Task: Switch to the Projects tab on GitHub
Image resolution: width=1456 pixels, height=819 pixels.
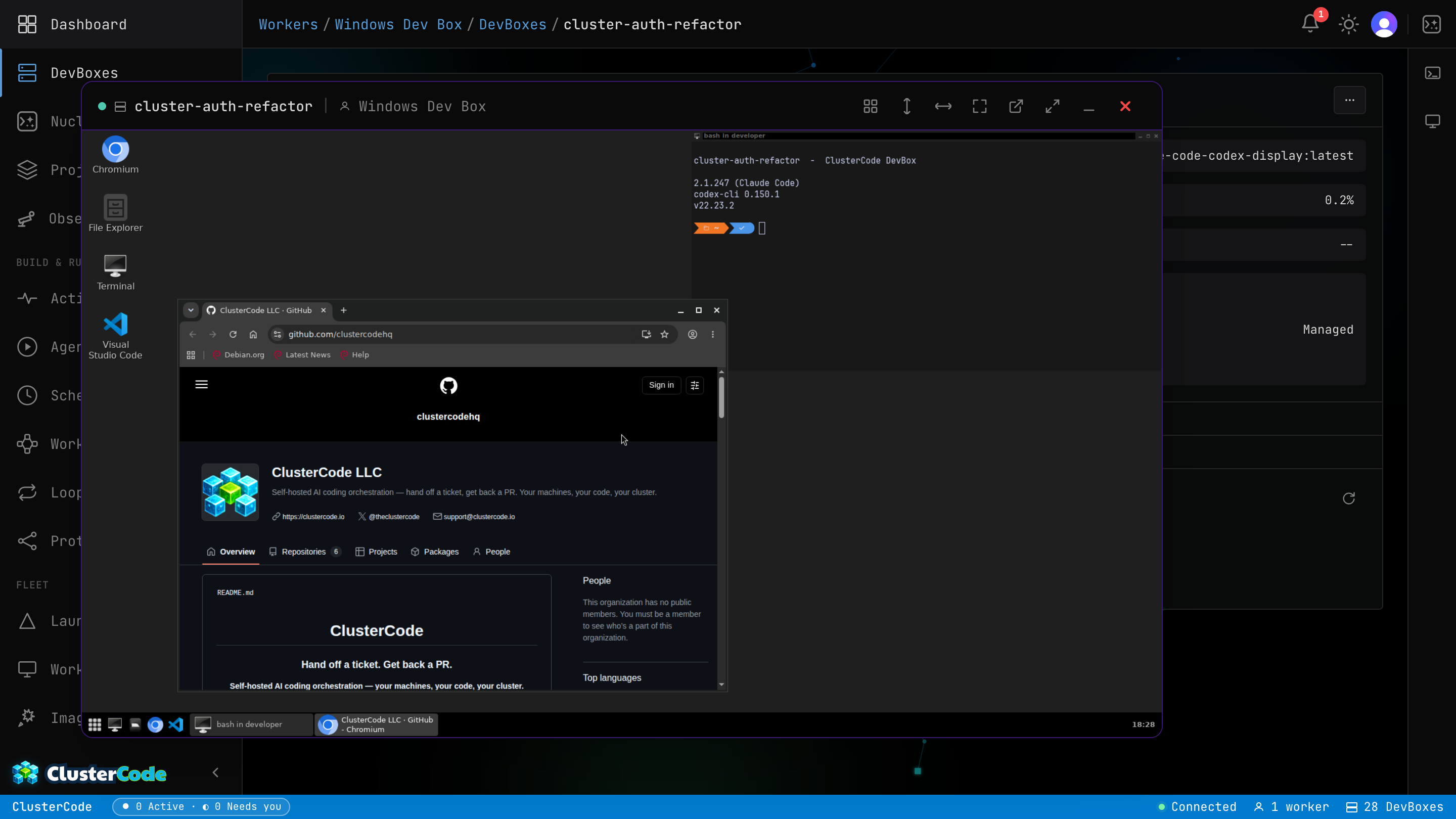Action: pyautogui.click(x=377, y=552)
